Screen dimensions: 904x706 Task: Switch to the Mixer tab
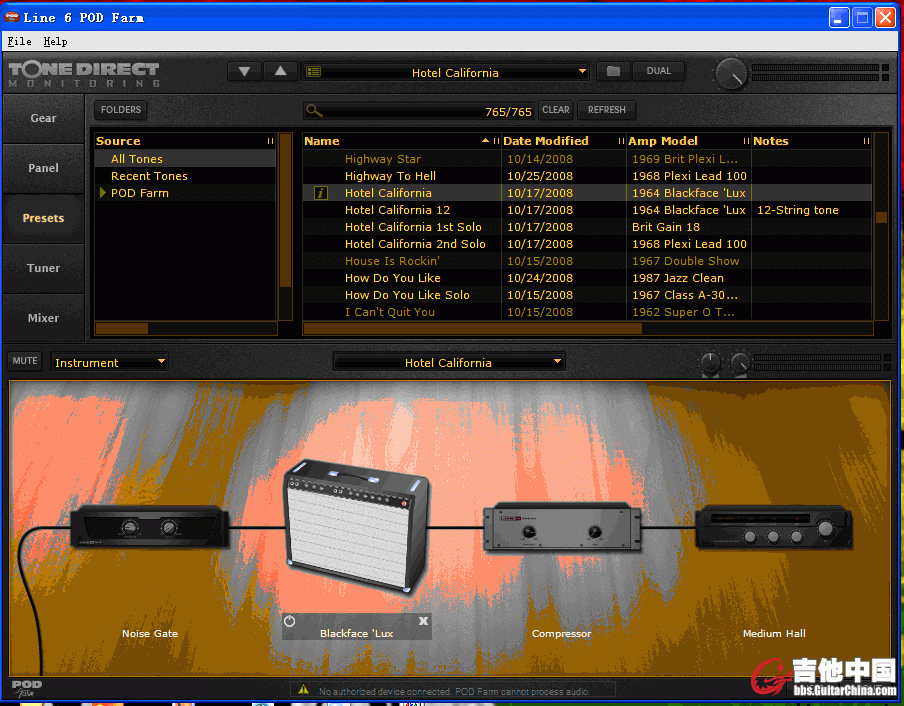(x=43, y=318)
